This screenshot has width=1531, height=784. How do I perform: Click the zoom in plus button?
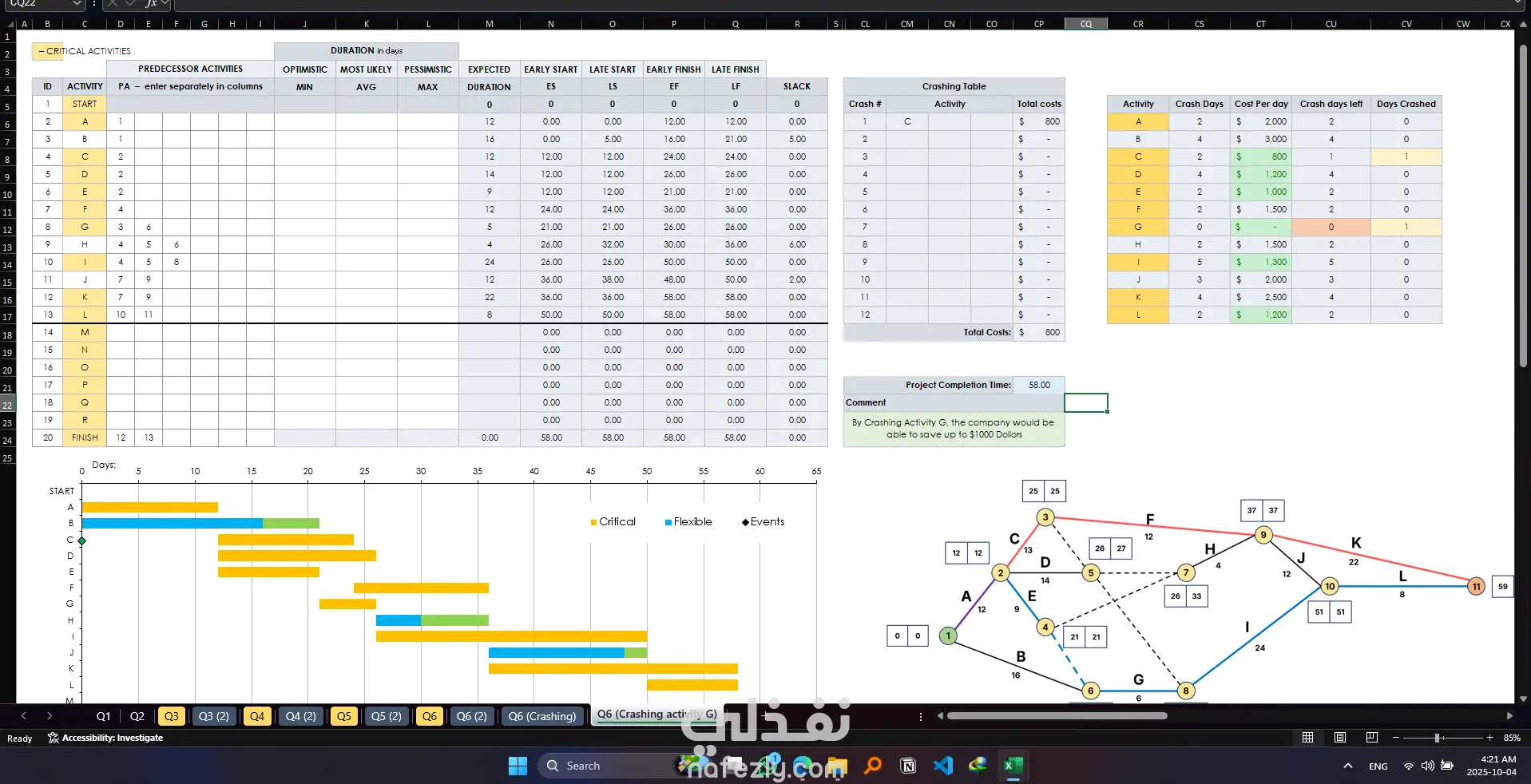1489,738
